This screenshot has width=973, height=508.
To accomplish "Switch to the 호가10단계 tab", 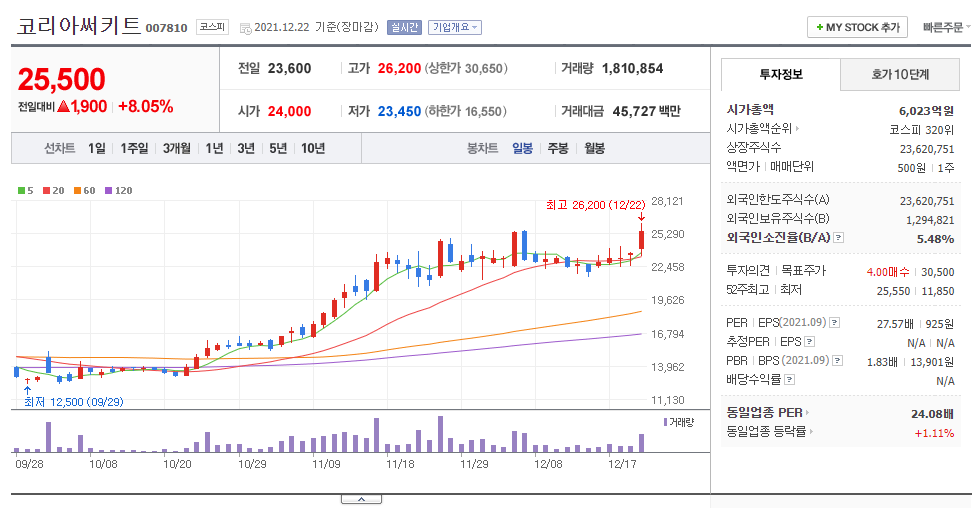I will tap(900, 74).
